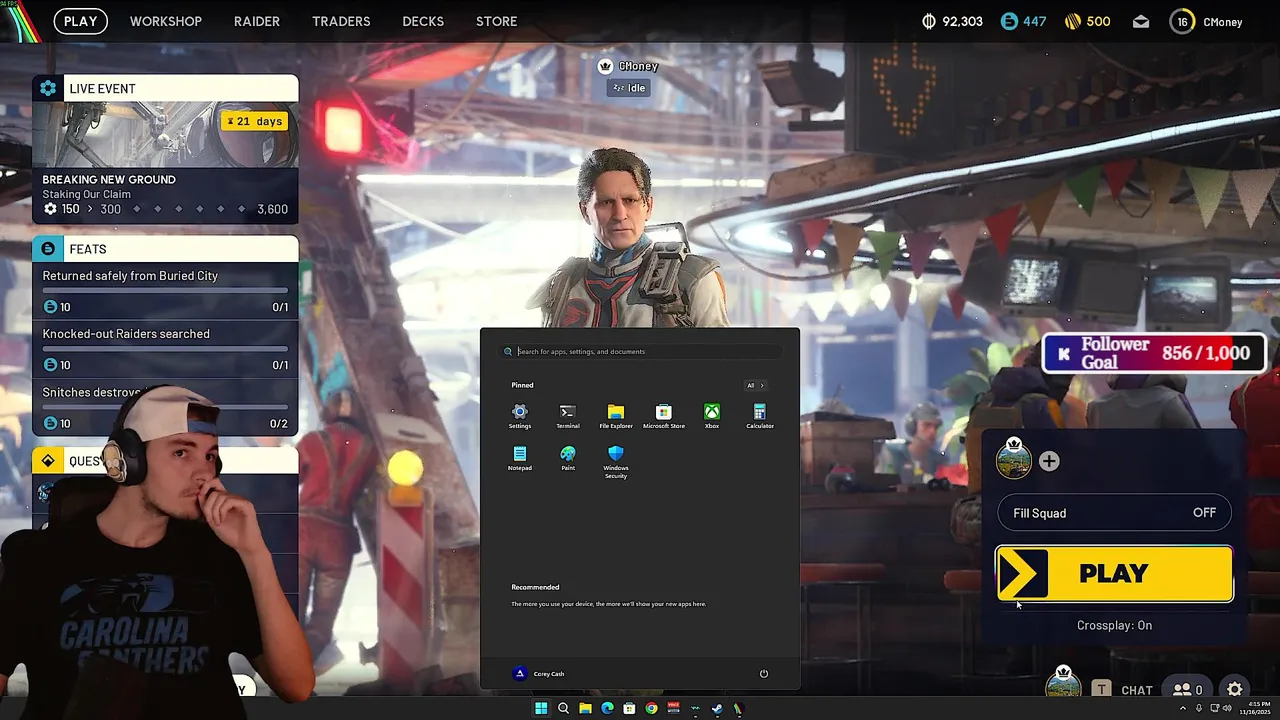Select the PLAY tab in top navigation
The width and height of the screenshot is (1280, 720).
tap(81, 21)
